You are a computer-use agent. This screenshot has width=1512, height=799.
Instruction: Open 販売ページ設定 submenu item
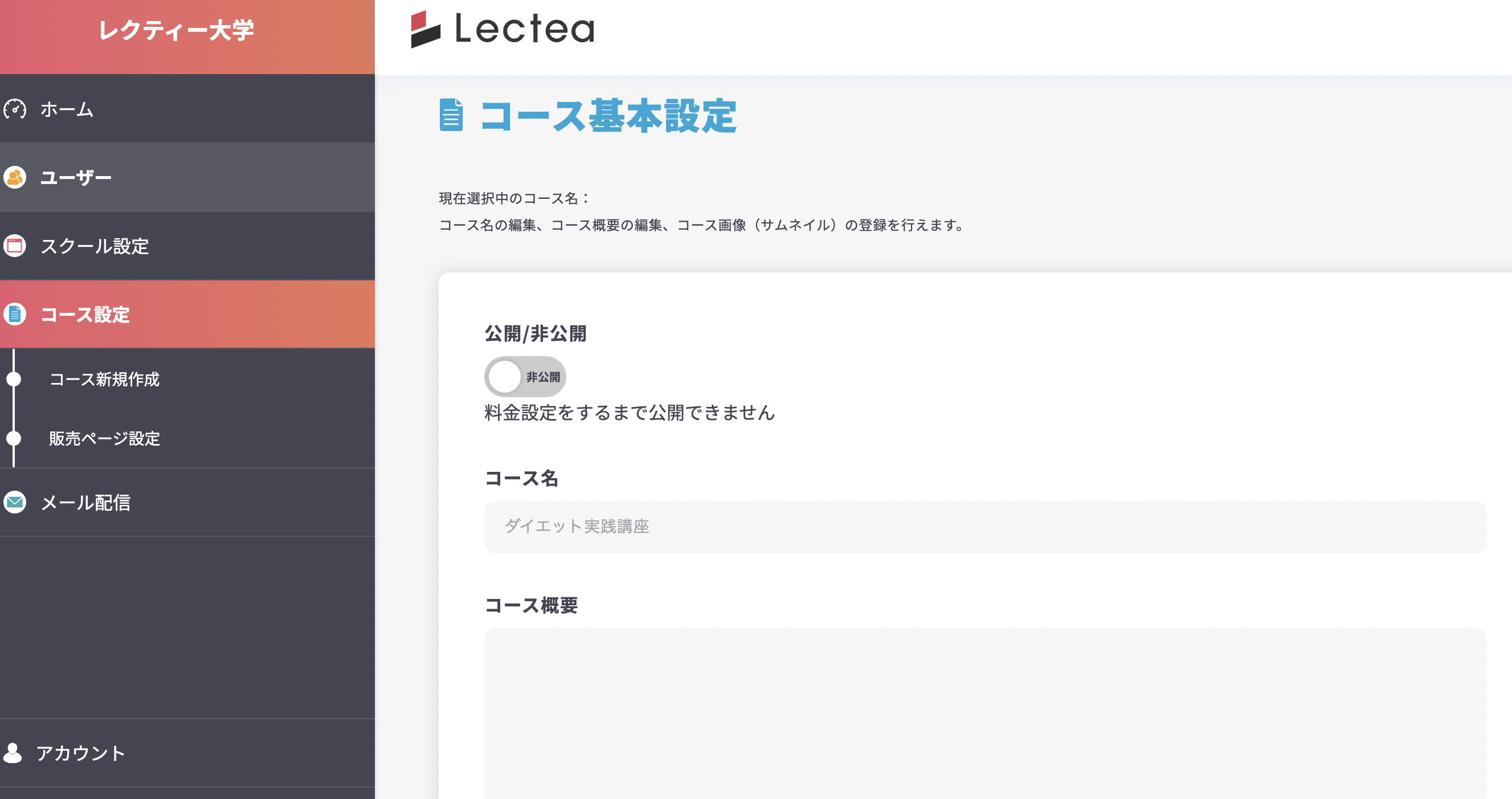click(x=104, y=439)
